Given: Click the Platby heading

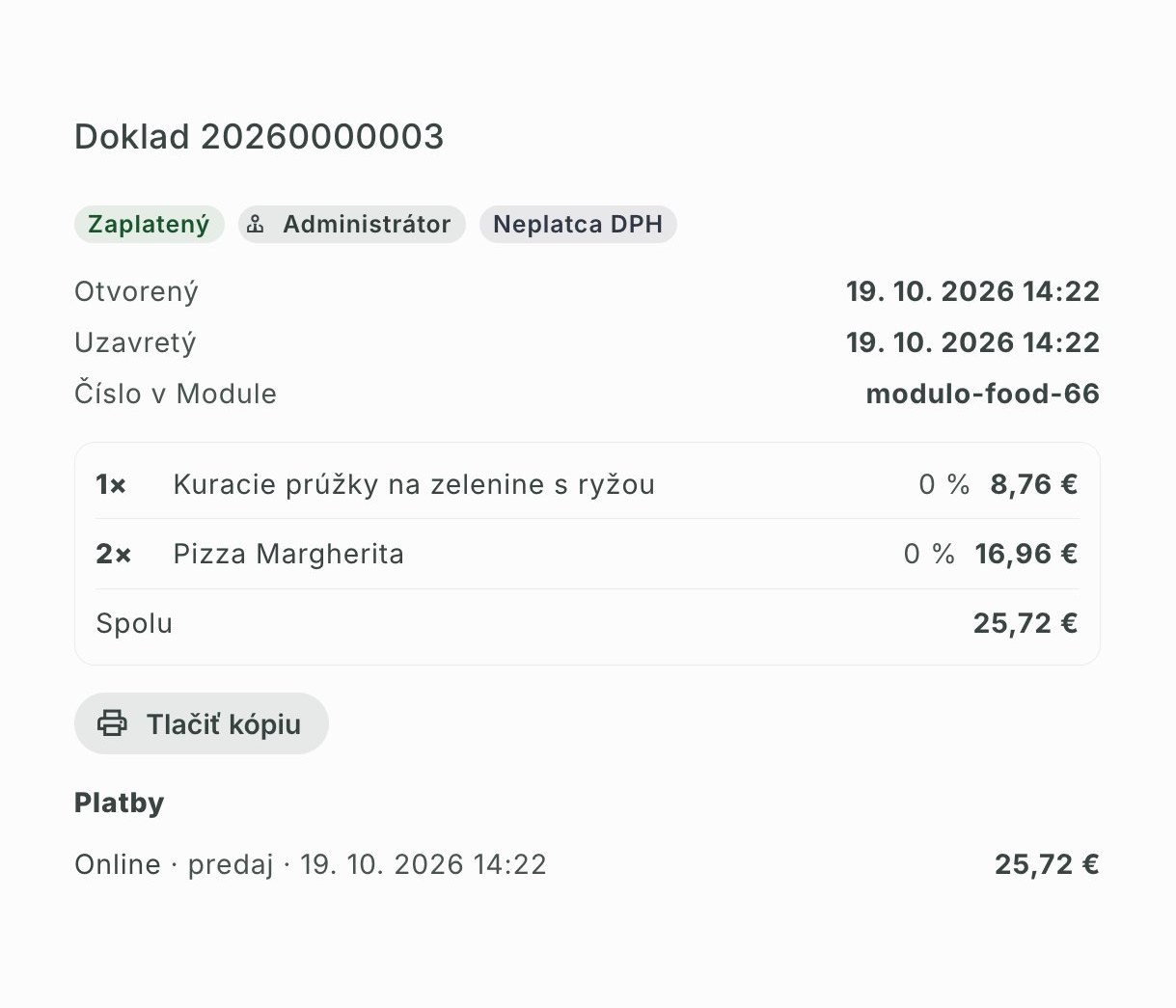Looking at the screenshot, I should 120,803.
